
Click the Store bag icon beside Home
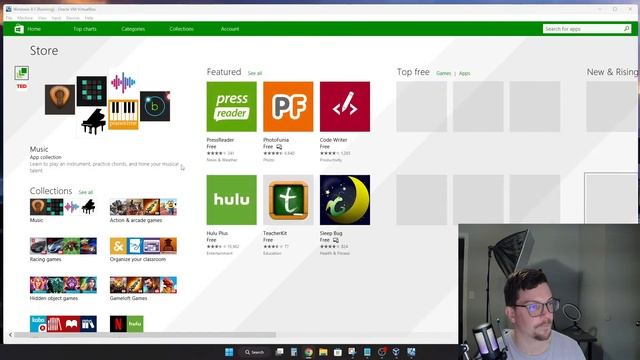click(19, 29)
